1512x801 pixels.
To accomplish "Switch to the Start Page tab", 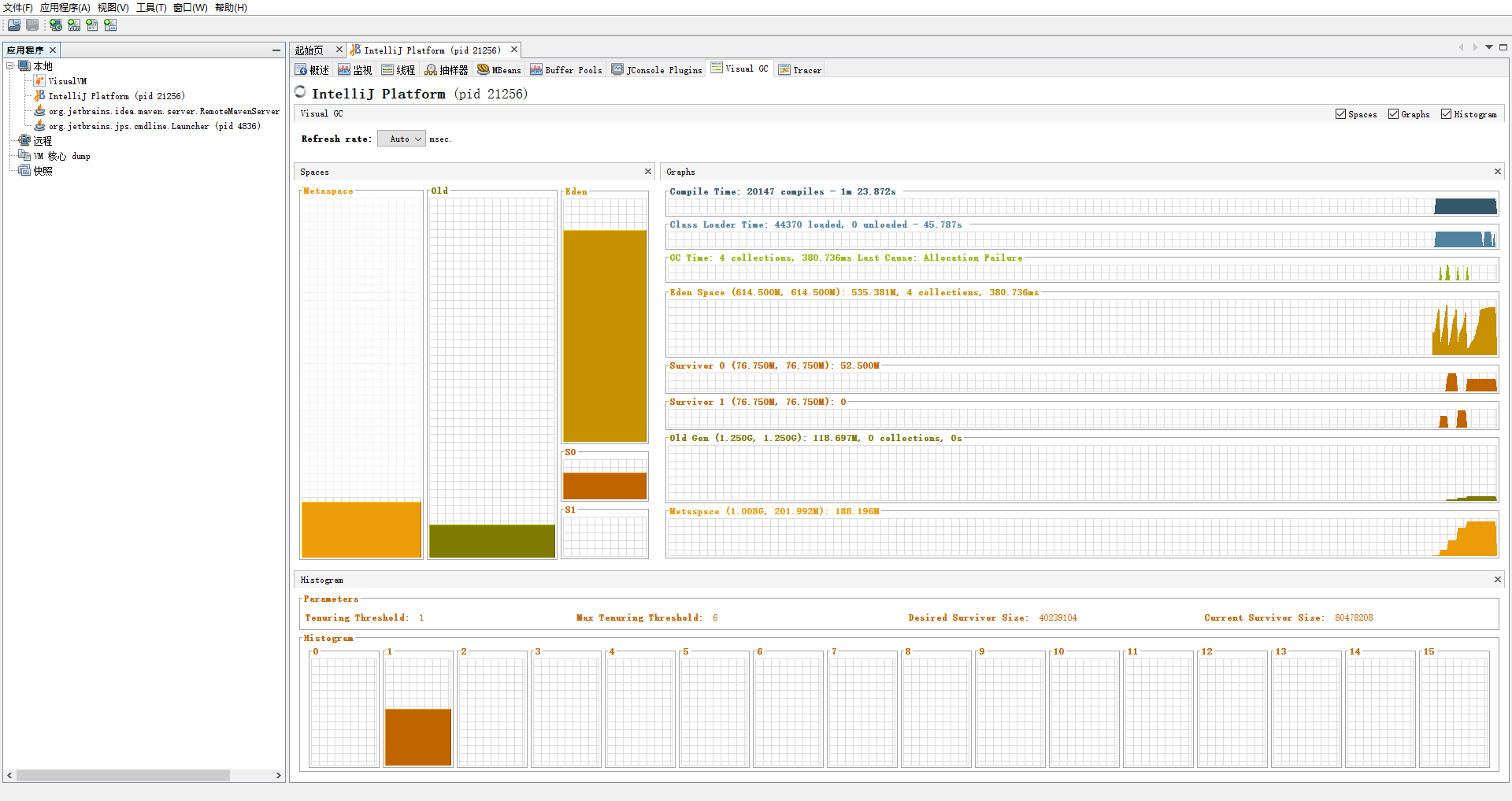I will 309,50.
